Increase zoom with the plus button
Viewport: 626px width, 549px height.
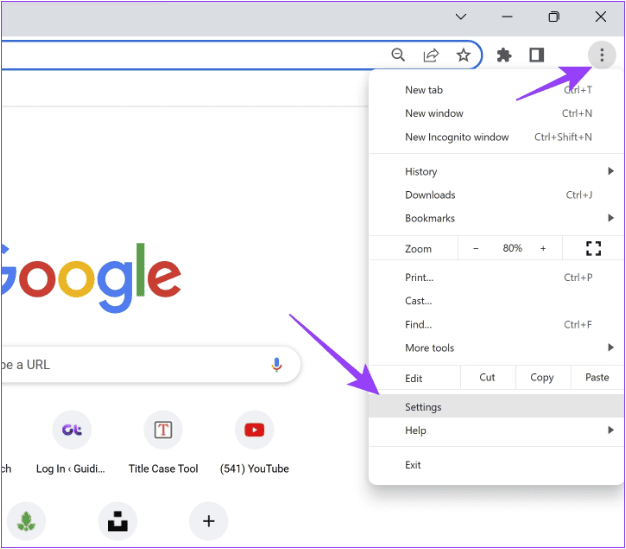tap(543, 248)
